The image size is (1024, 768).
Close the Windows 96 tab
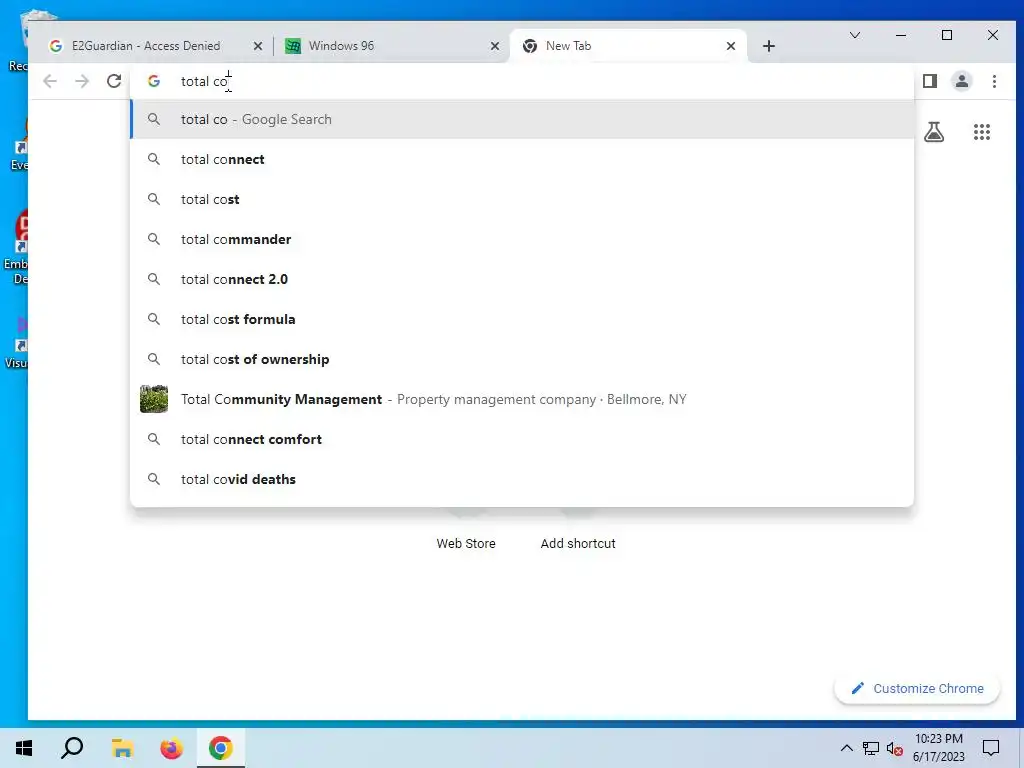pyautogui.click(x=494, y=46)
